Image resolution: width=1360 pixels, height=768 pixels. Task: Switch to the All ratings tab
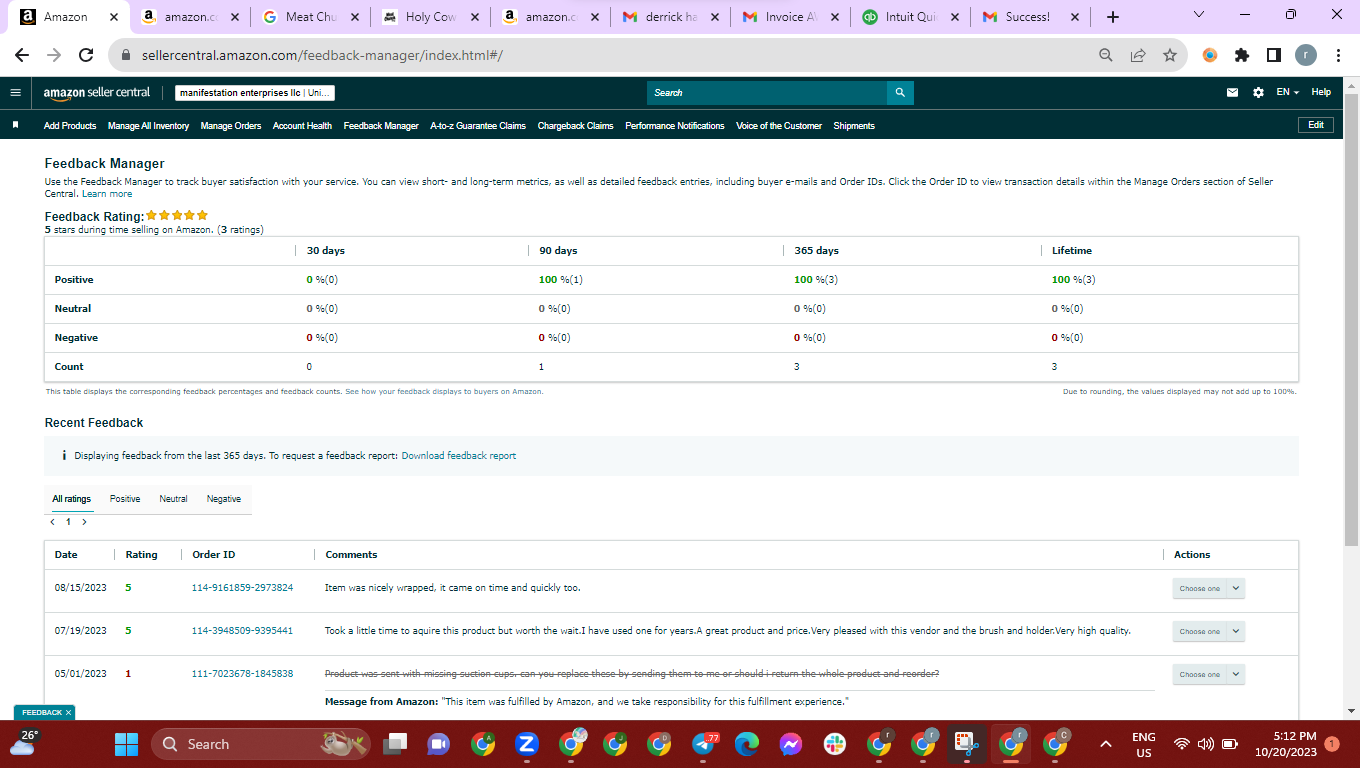click(x=72, y=498)
